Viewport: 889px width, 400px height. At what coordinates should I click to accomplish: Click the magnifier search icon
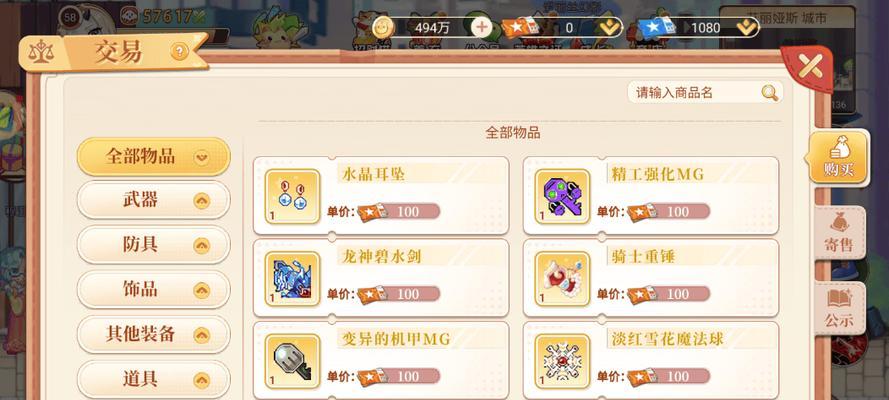click(769, 92)
